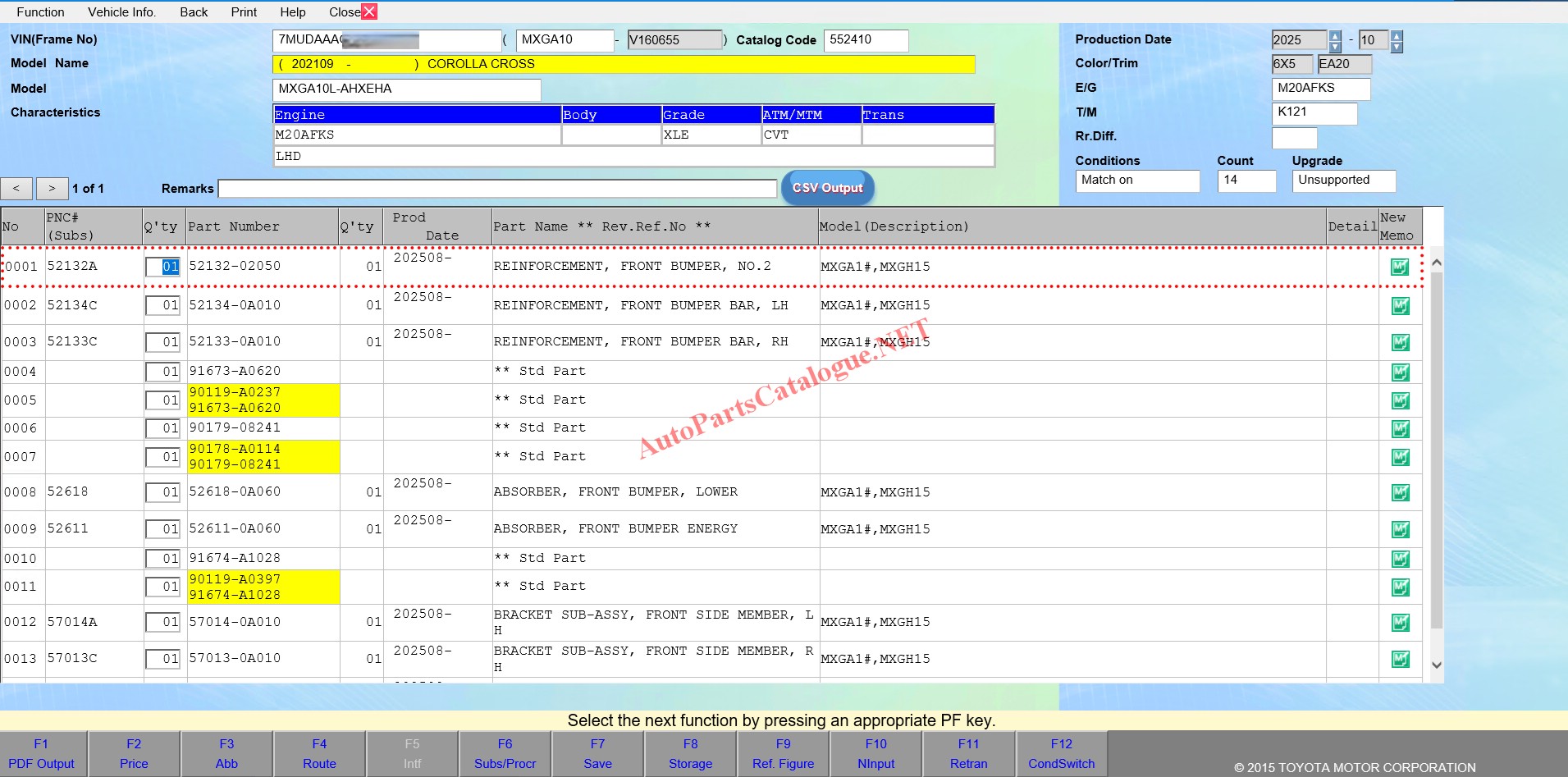The height and width of the screenshot is (777, 1568).
Task: Click memo icon for part 52611-0A060
Action: tap(1400, 529)
